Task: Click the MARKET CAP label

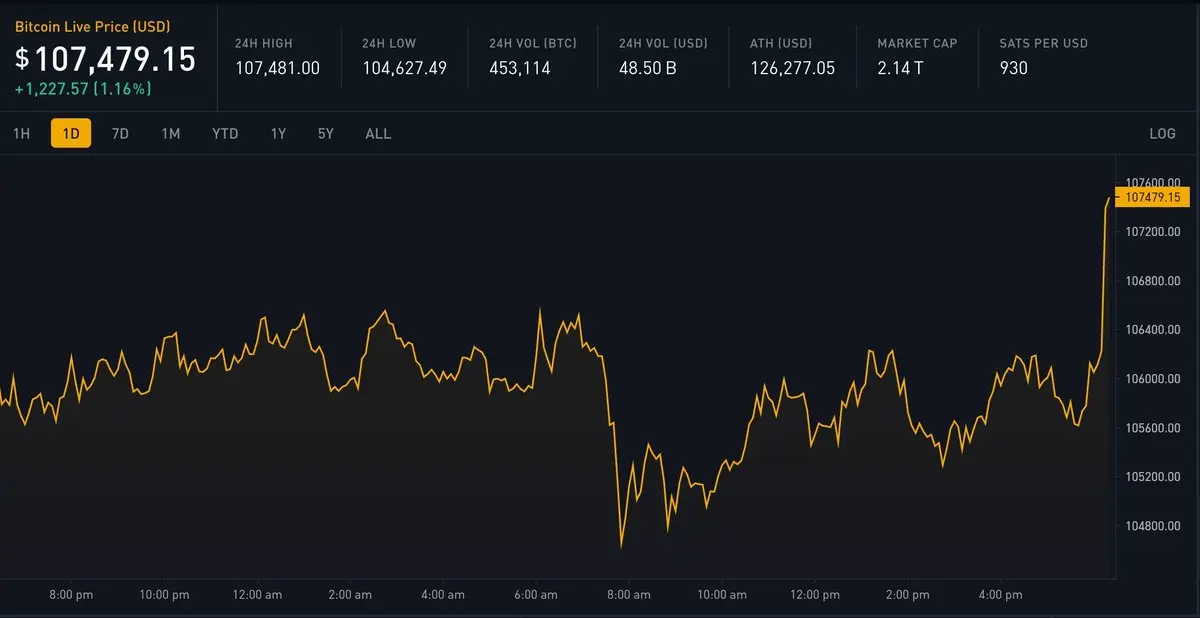Action: 917,43
